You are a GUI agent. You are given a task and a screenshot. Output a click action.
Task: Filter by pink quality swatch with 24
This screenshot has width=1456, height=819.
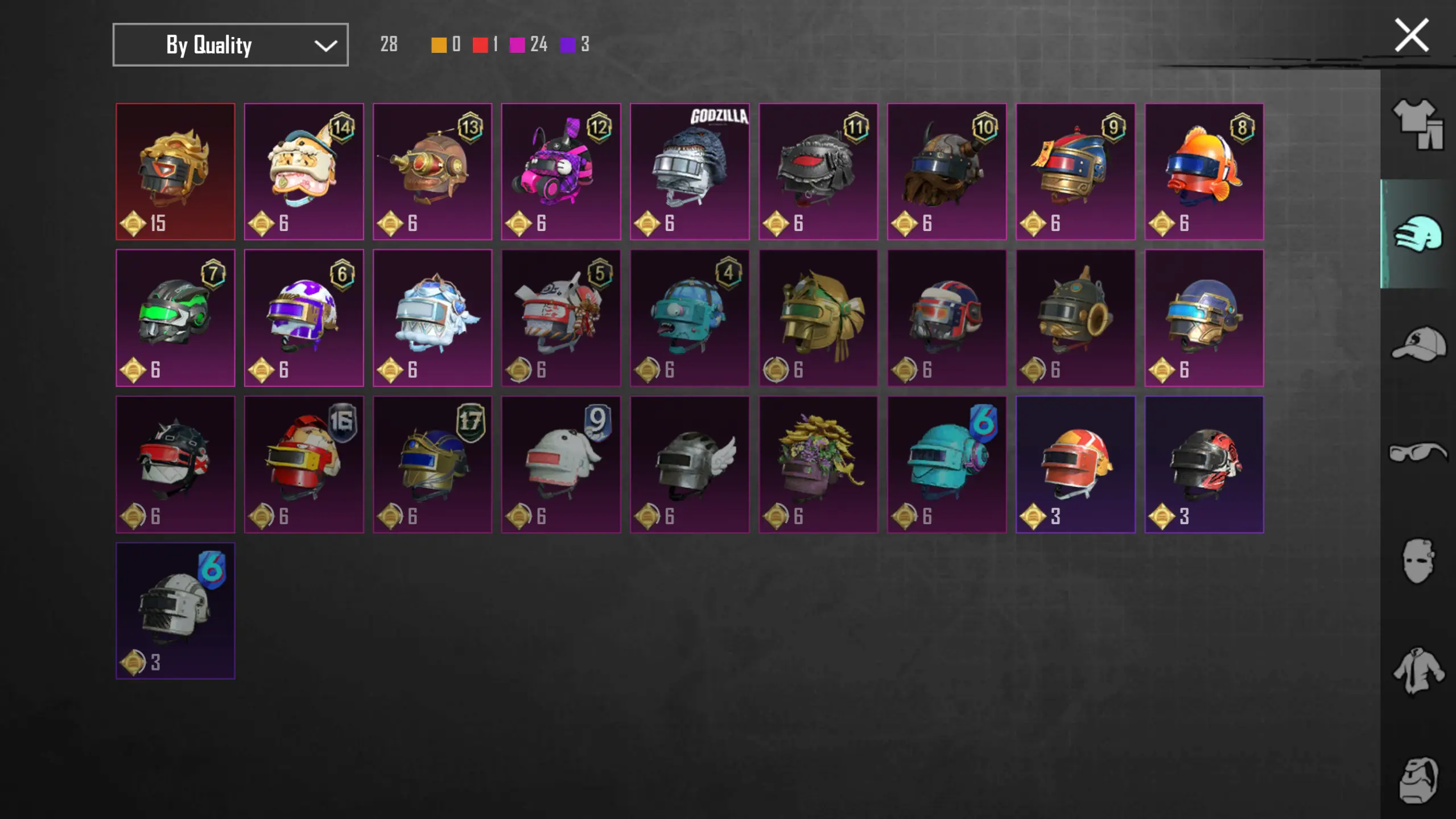517,45
